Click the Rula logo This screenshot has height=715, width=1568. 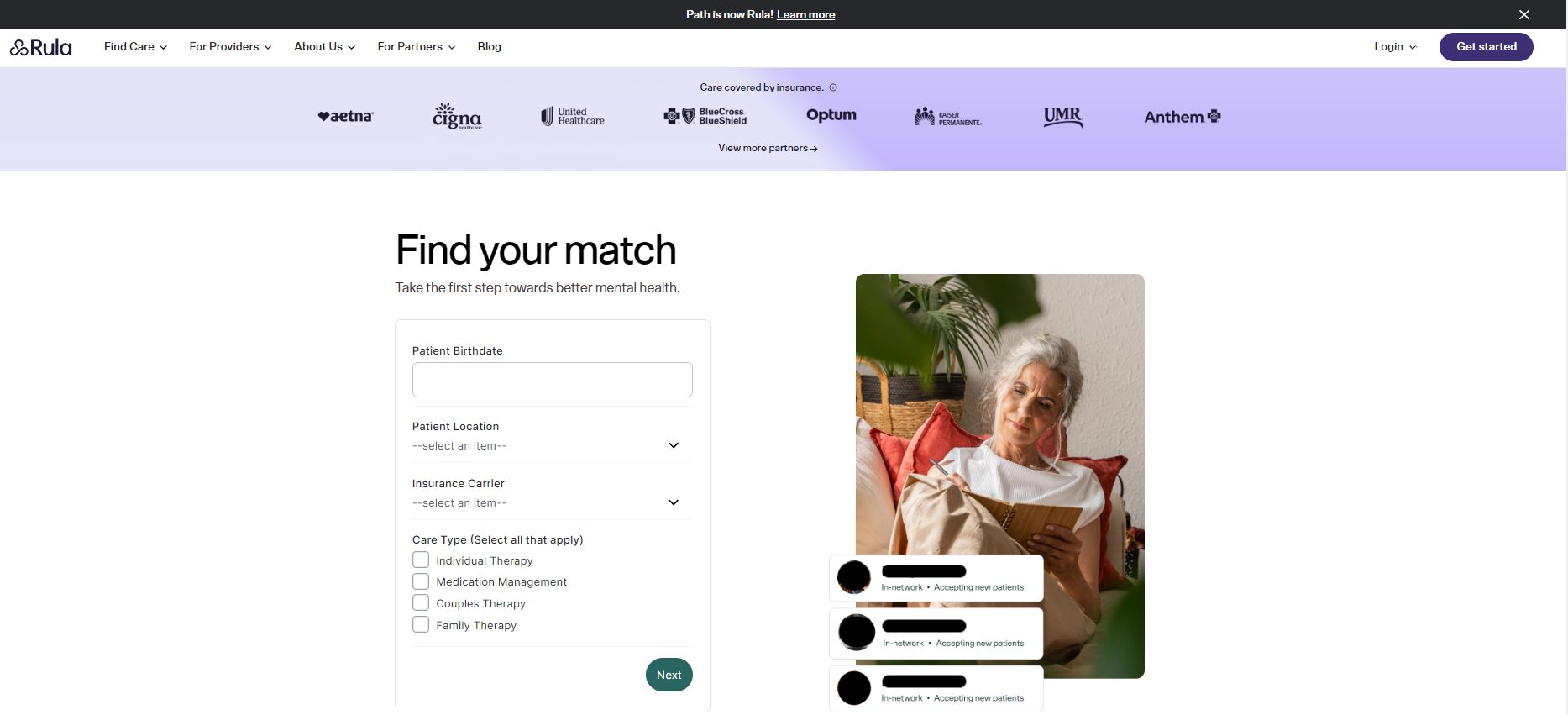(x=40, y=47)
